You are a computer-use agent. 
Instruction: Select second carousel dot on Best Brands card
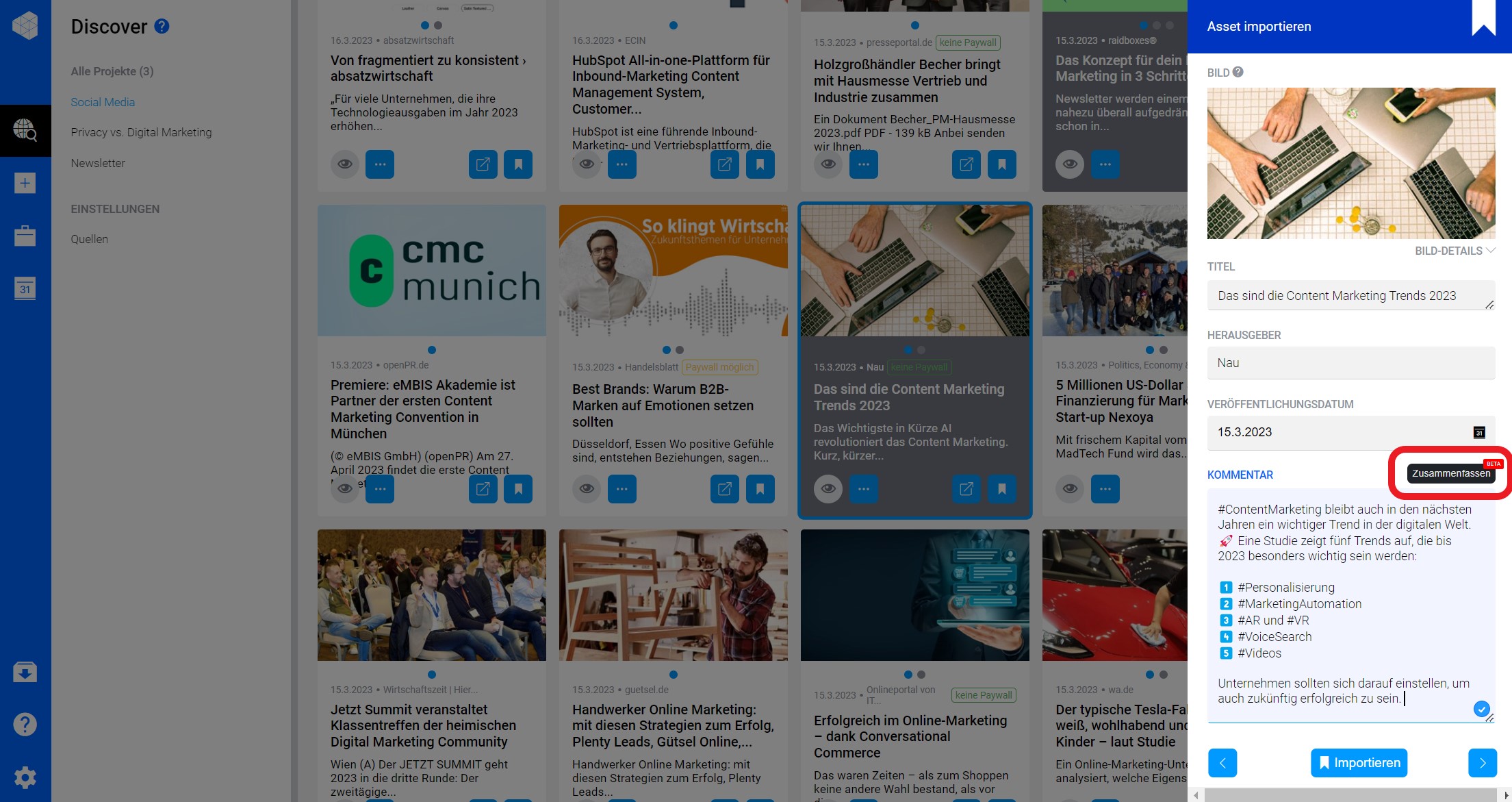pyautogui.click(x=680, y=350)
